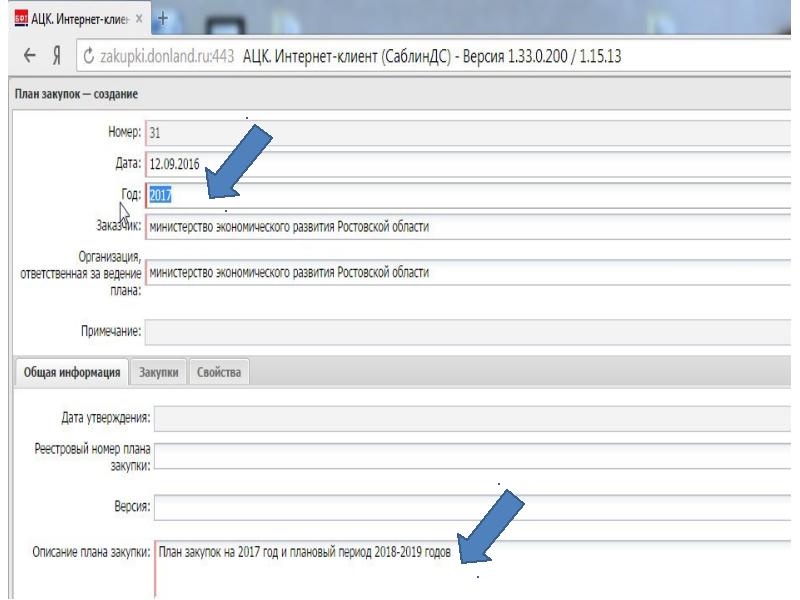This screenshot has height=600, width=800.
Task: Open Yandex home via the Я icon
Action: [57, 56]
